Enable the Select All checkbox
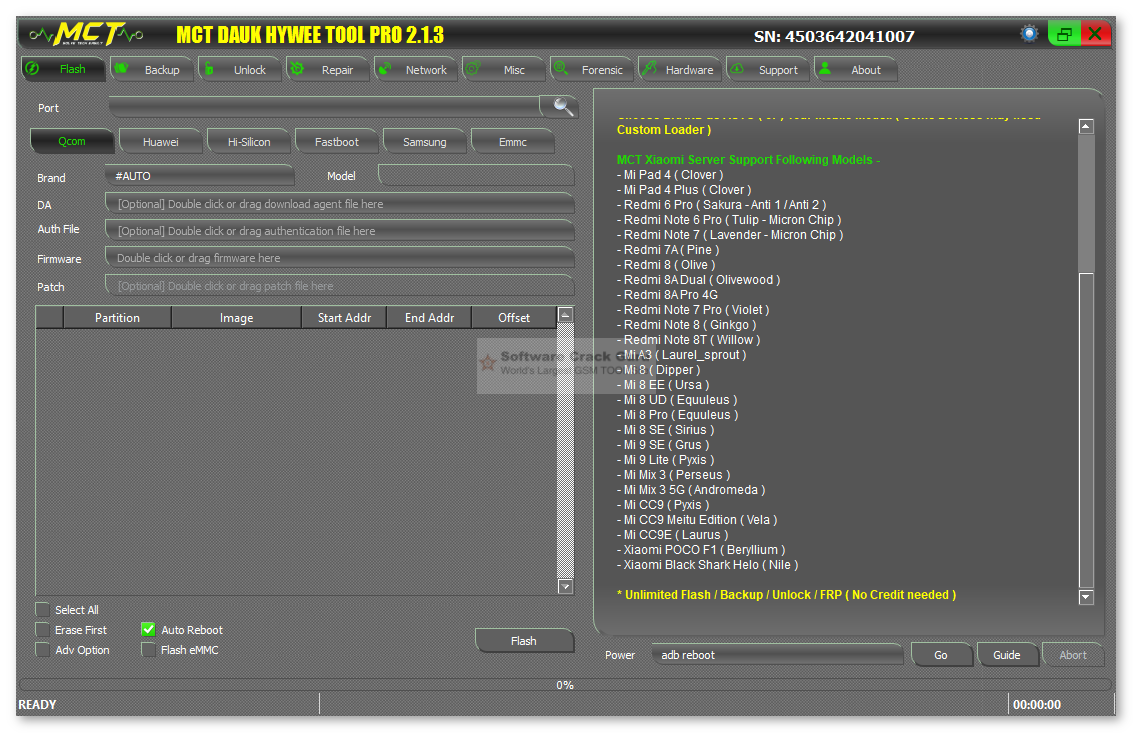Screen dimensions: 1133x733 click(x=43, y=609)
